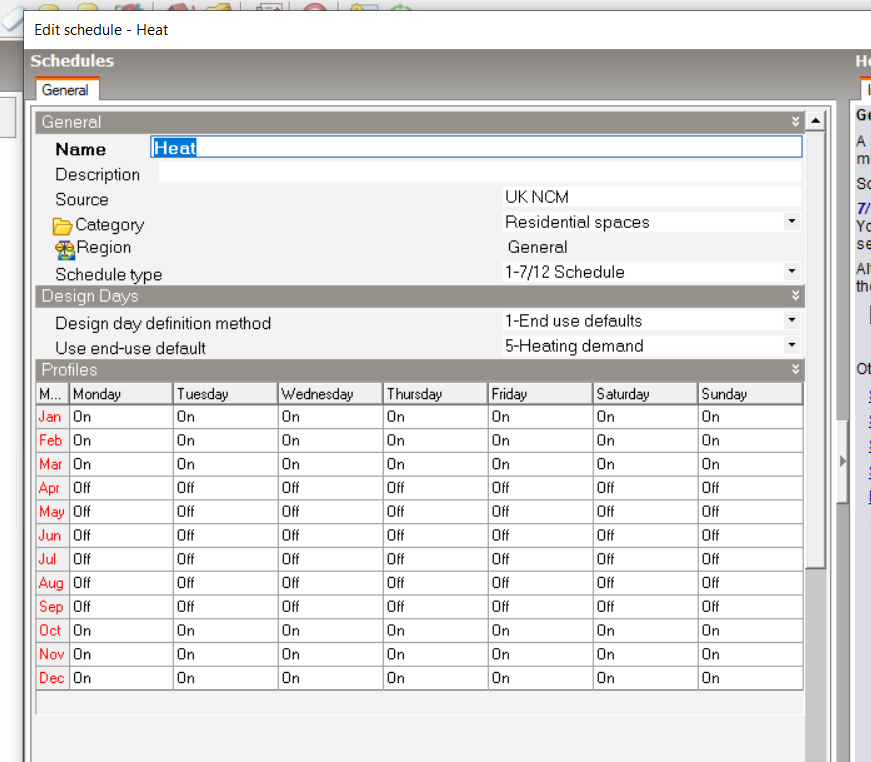Click the right info panel collapse arrow
871x762 pixels.
[843, 461]
